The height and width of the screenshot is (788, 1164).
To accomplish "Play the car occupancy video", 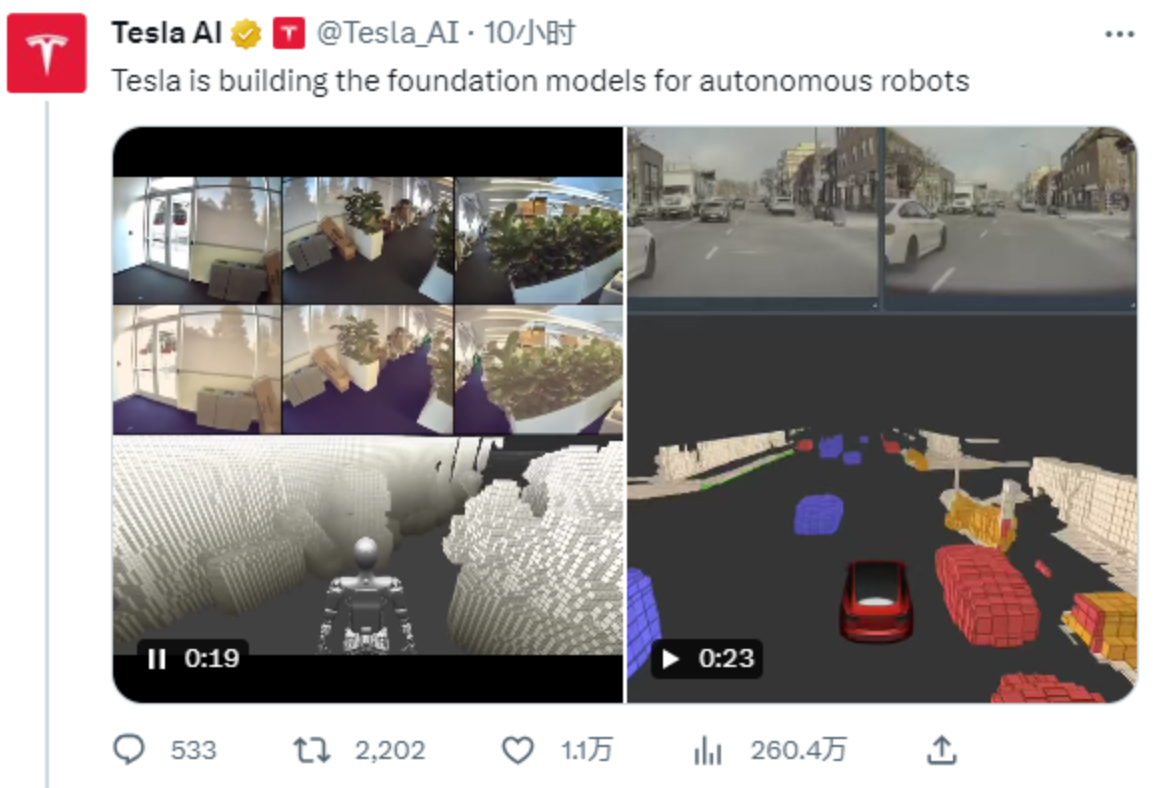I will pyautogui.click(x=670, y=659).
